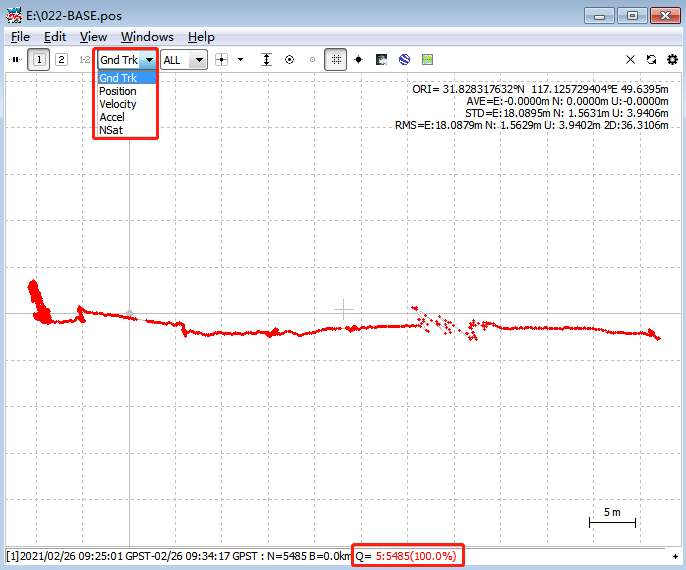Open the View menu
686x570 pixels.
point(93,37)
